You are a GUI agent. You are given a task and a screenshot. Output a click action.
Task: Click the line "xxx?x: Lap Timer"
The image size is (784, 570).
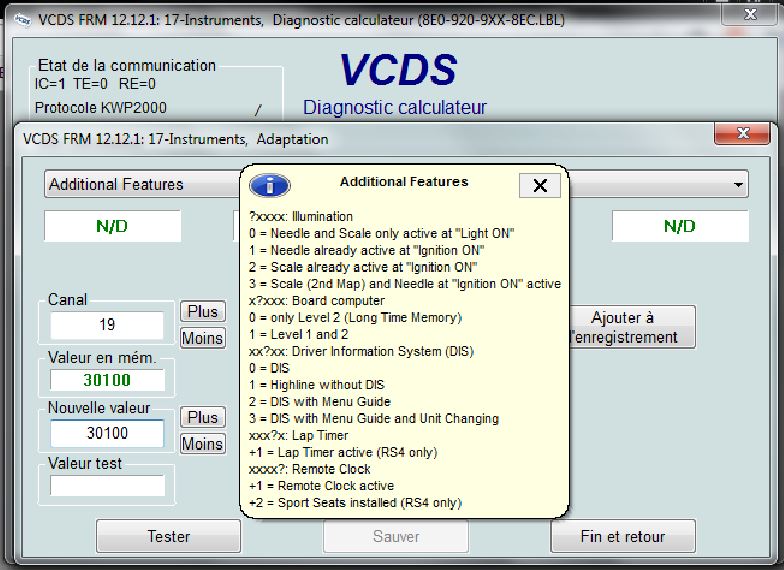298,436
